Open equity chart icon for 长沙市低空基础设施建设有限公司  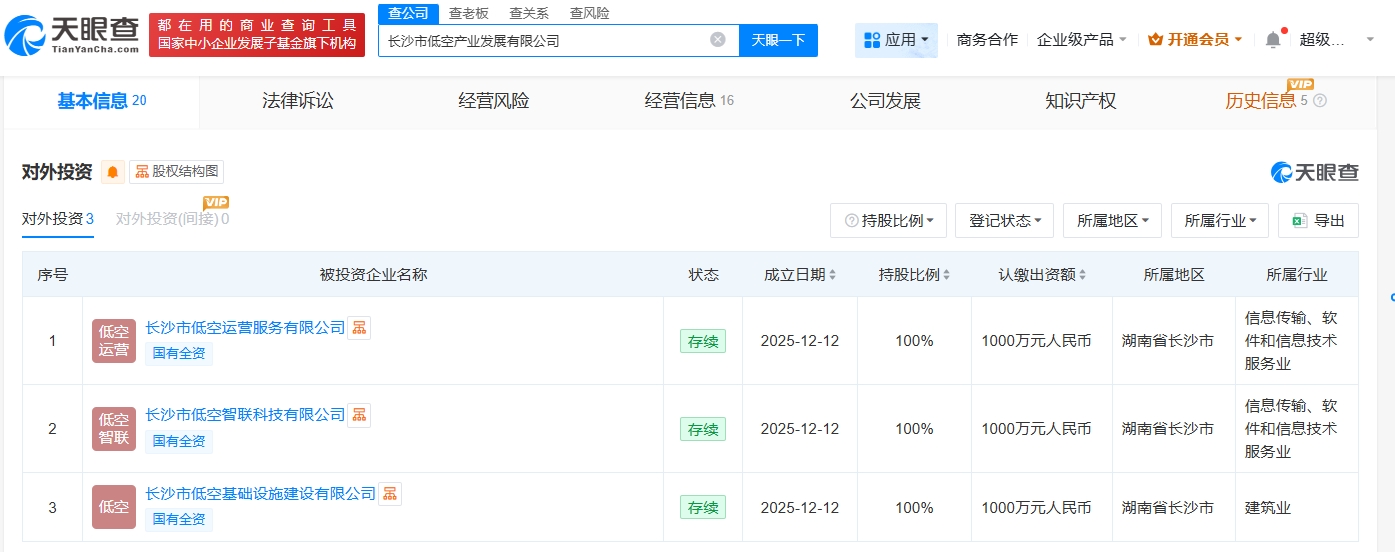[390, 493]
